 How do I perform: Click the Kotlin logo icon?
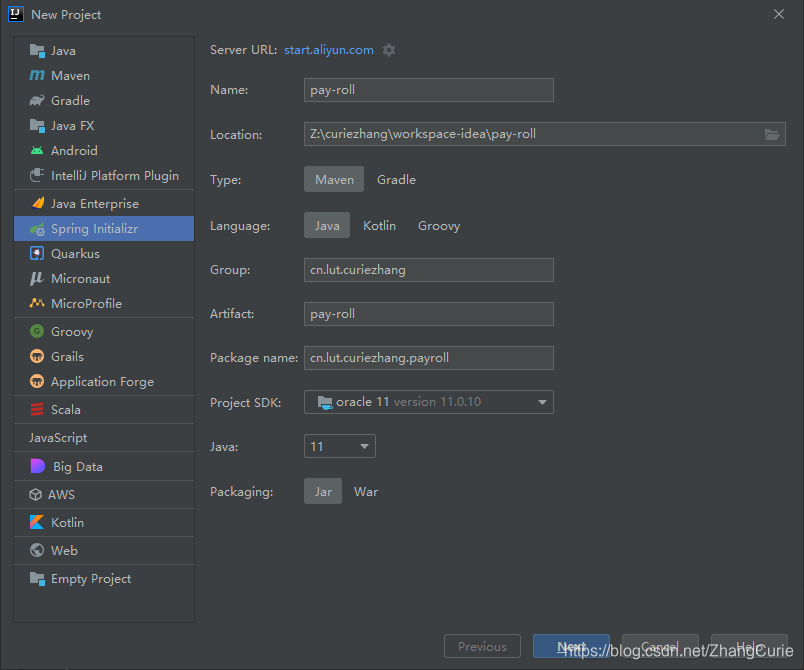click(x=37, y=522)
